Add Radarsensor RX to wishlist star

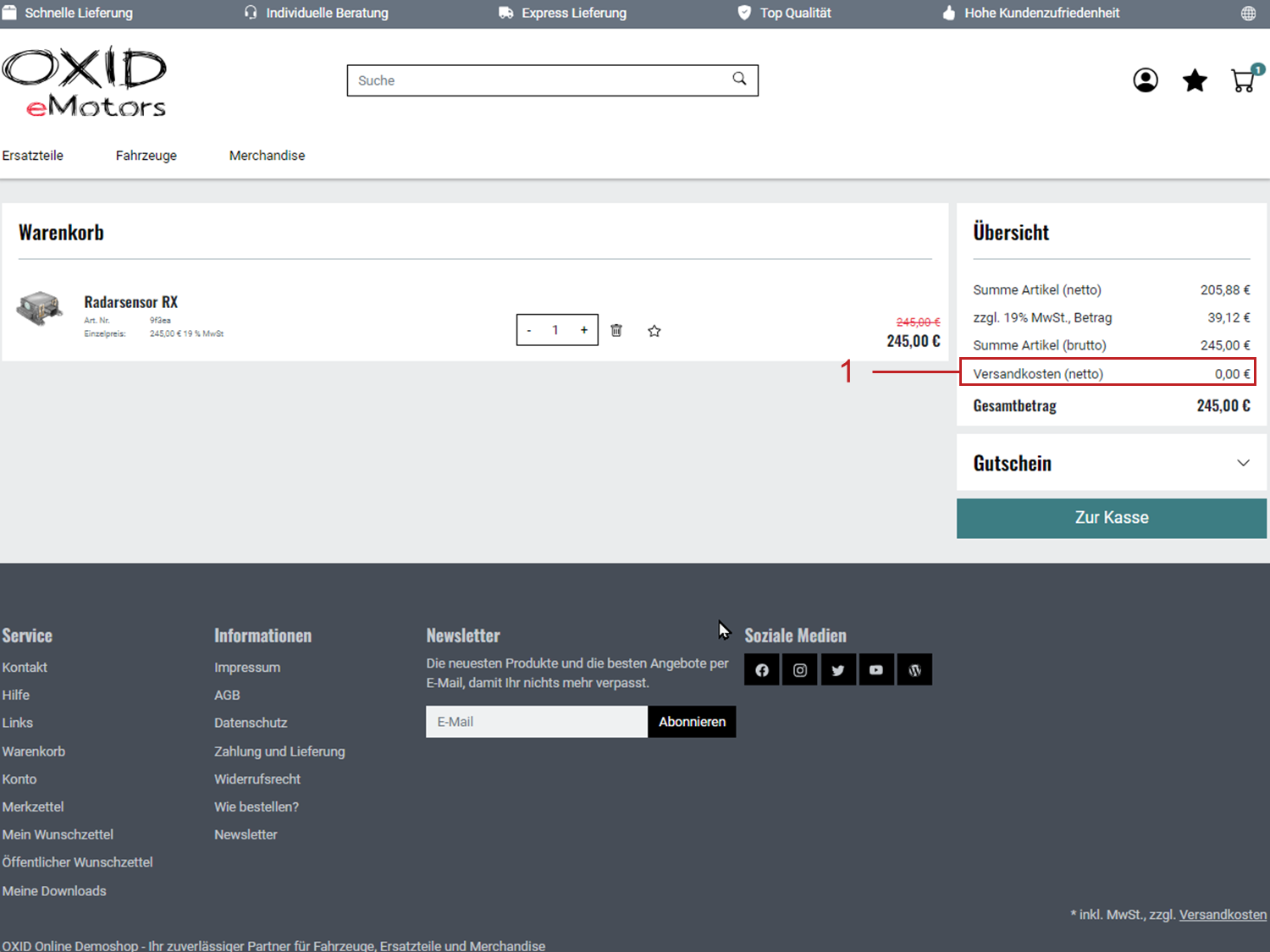tap(654, 331)
